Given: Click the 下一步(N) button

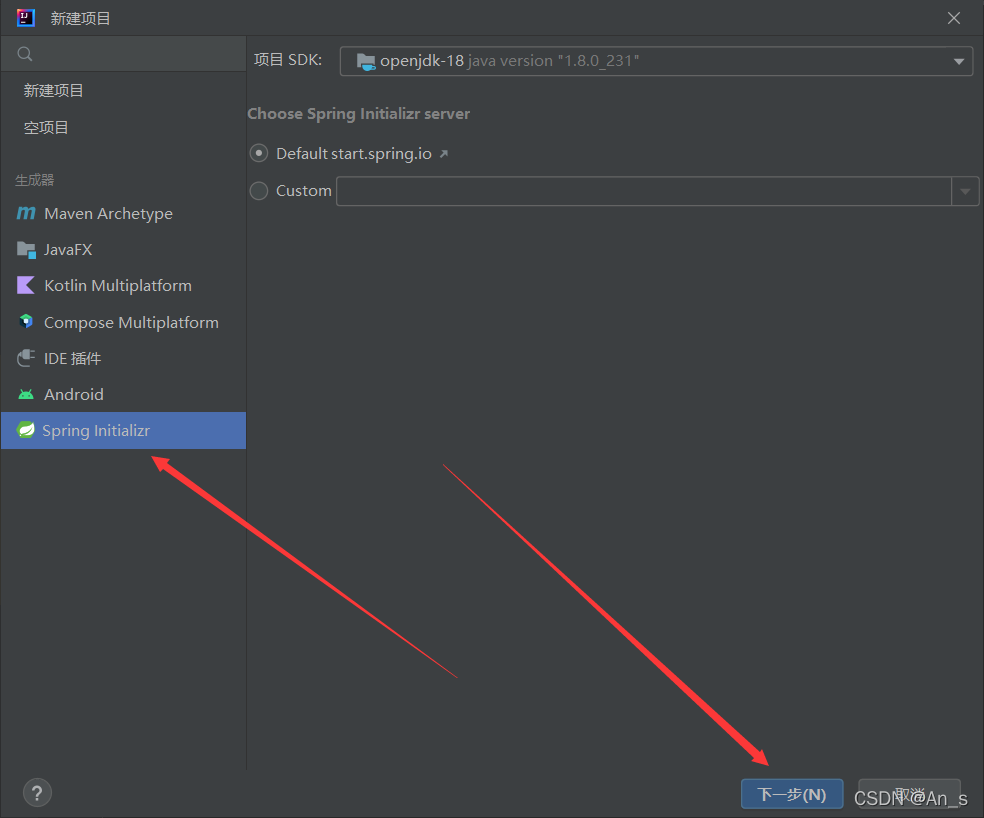Looking at the screenshot, I should [x=792, y=794].
